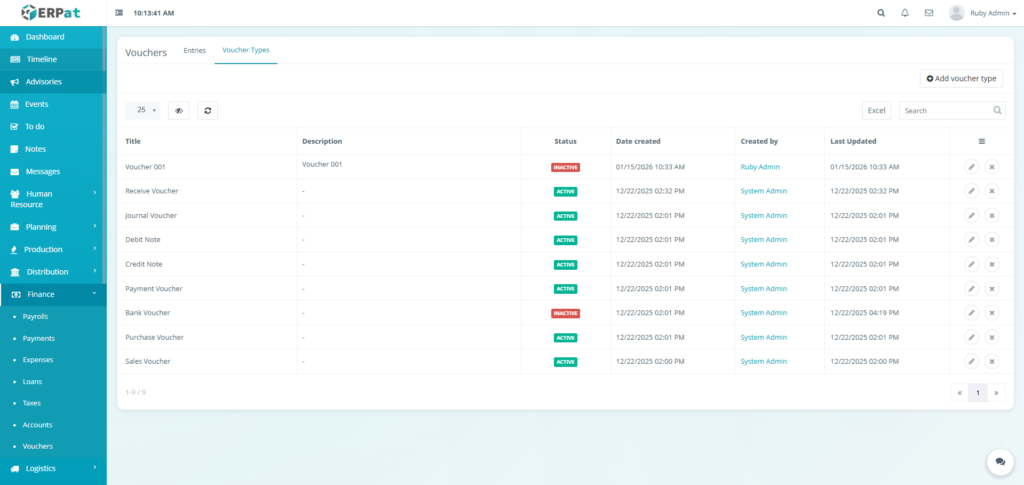Toggle the INACTIVE status badge of Bank Voucher
This screenshot has width=1024, height=485.
(x=565, y=313)
